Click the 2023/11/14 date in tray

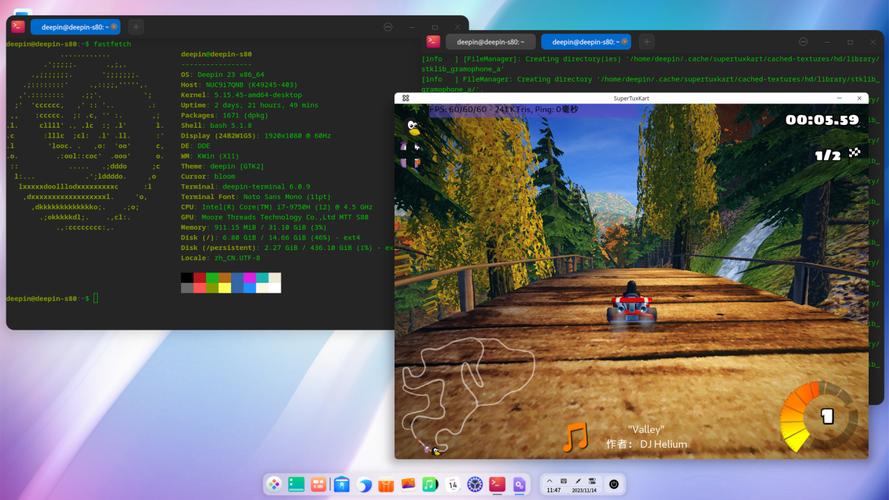pos(584,490)
